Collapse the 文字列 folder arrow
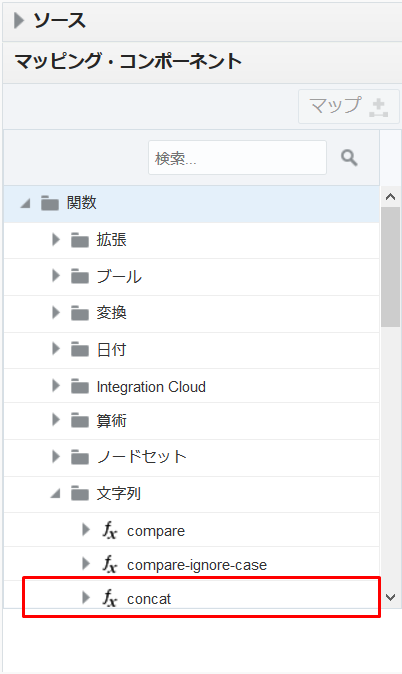The image size is (402, 674). tap(55, 494)
